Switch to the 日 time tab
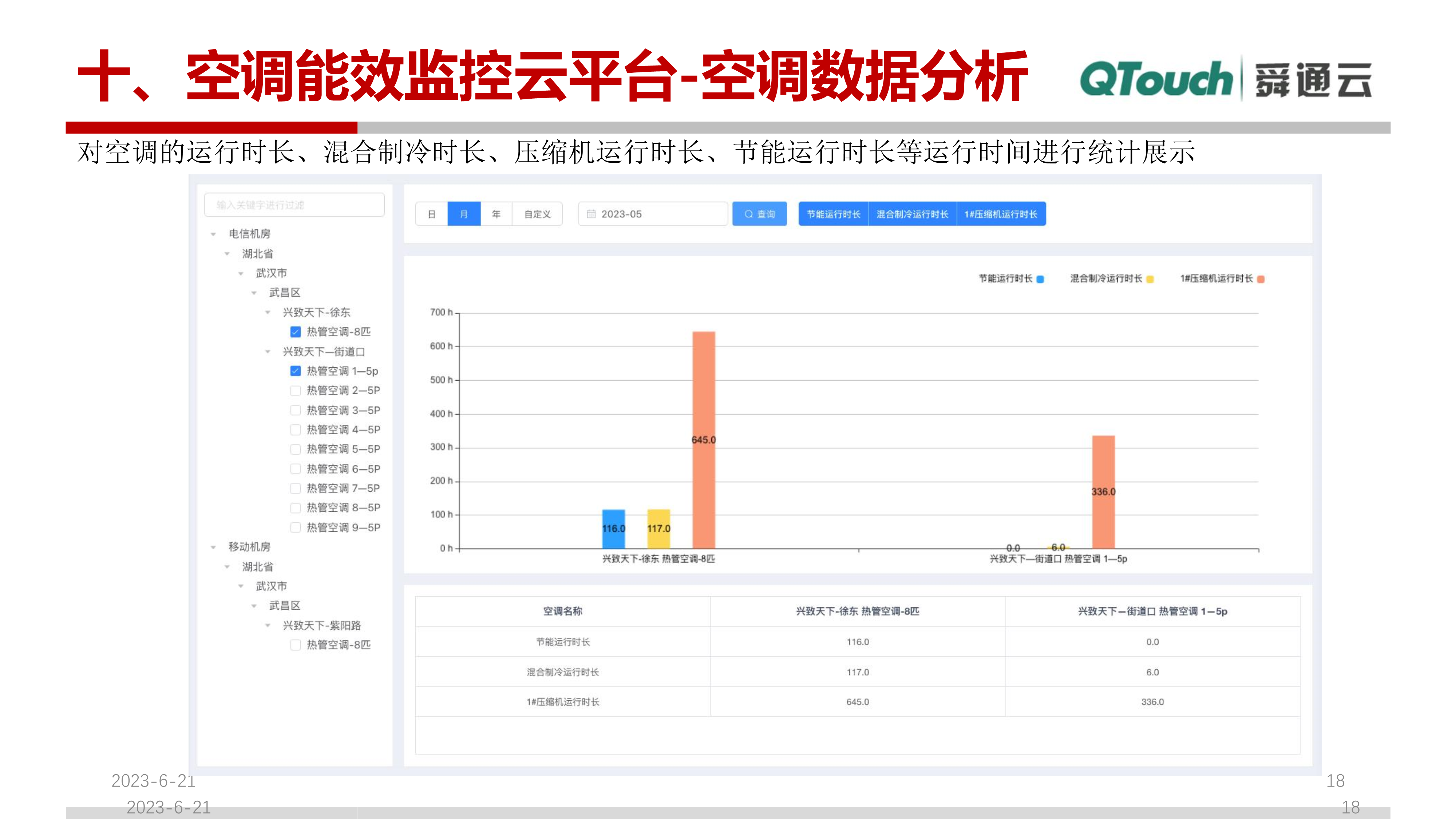 [431, 214]
